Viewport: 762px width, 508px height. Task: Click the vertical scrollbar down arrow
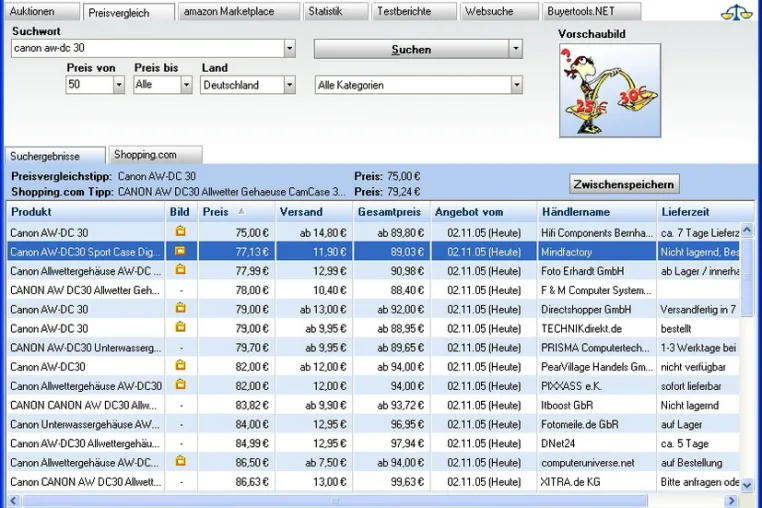coord(747,484)
